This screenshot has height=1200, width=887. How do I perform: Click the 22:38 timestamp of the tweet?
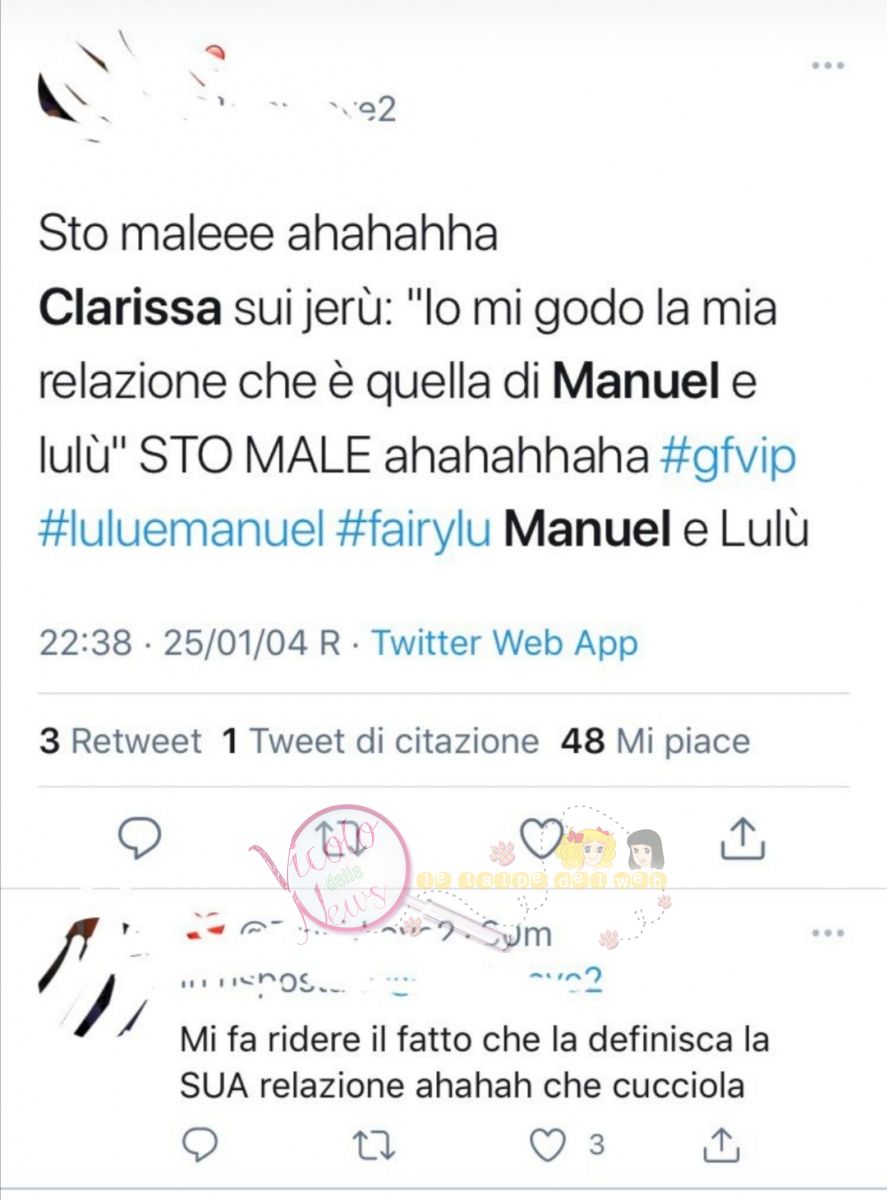tap(85, 642)
